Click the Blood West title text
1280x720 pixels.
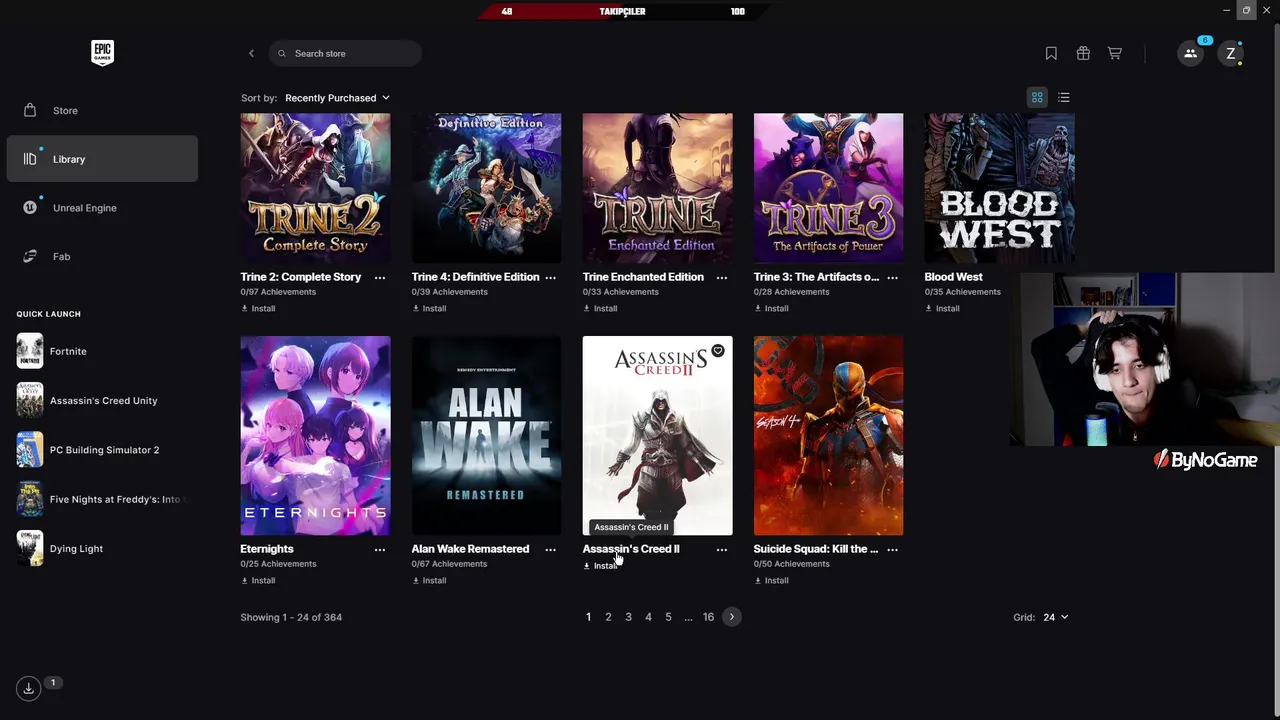click(x=953, y=277)
